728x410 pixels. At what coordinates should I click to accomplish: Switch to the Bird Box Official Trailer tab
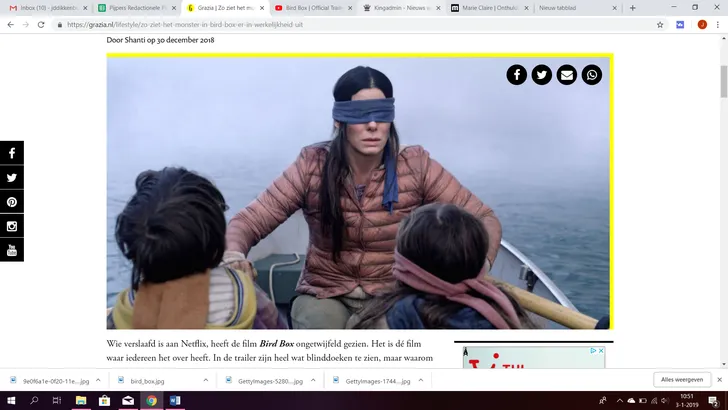[311, 8]
